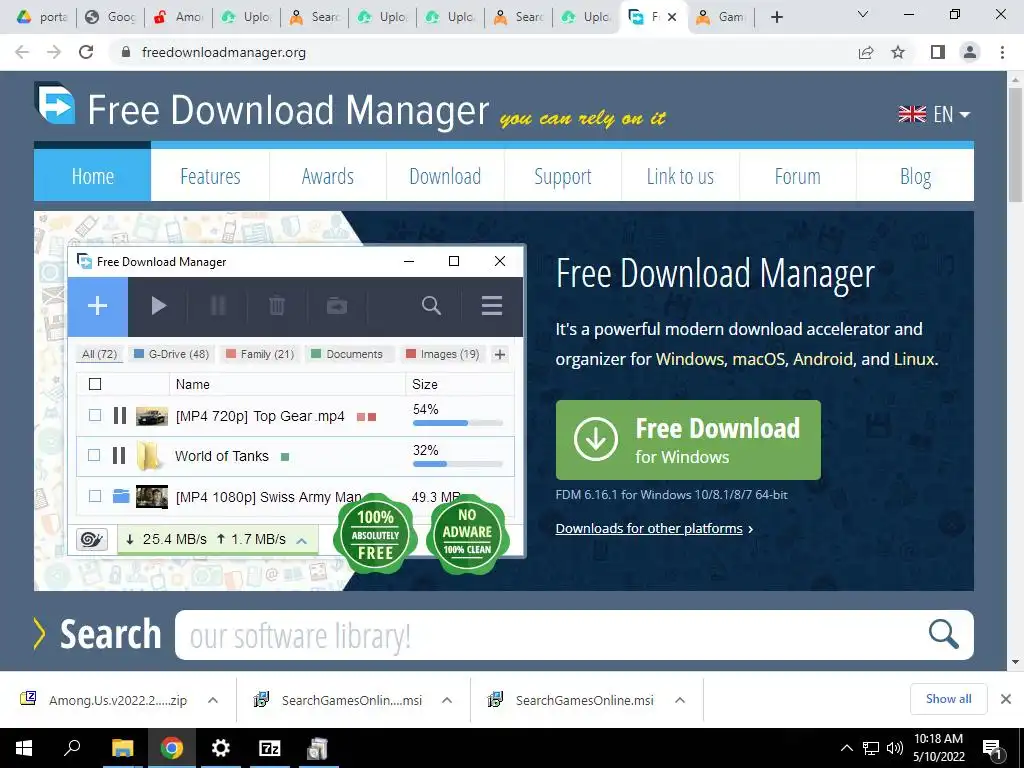Click the trash delete icon in FDM preview

point(277,306)
